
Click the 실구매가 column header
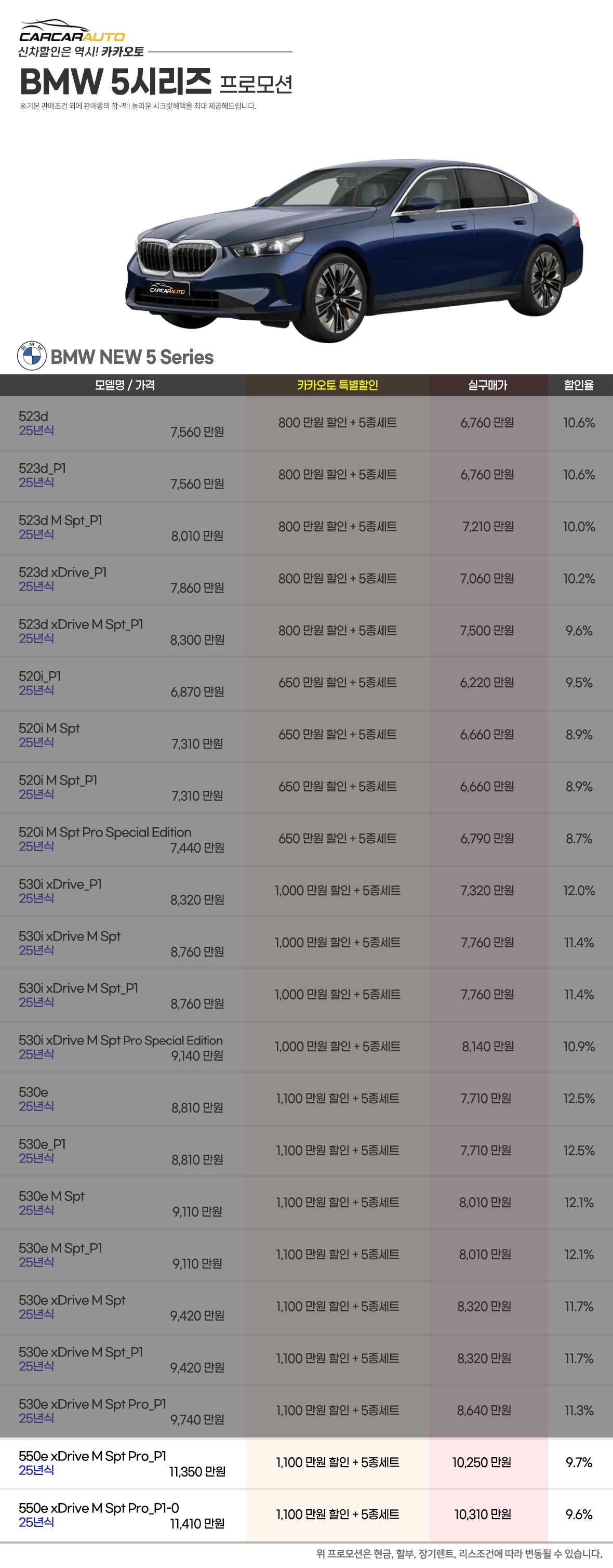pos(488,385)
